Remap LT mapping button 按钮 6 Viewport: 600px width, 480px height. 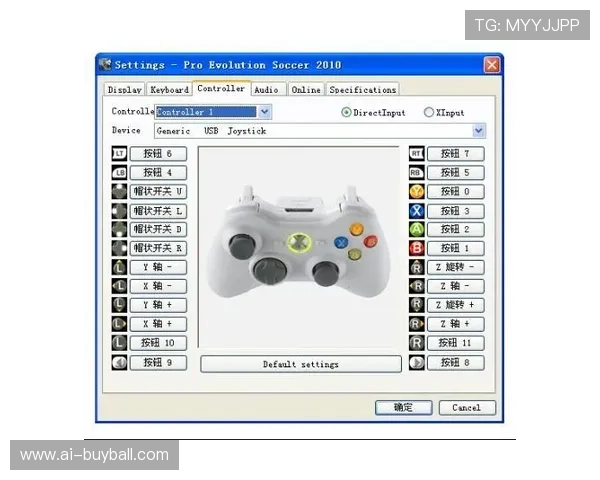click(158, 153)
